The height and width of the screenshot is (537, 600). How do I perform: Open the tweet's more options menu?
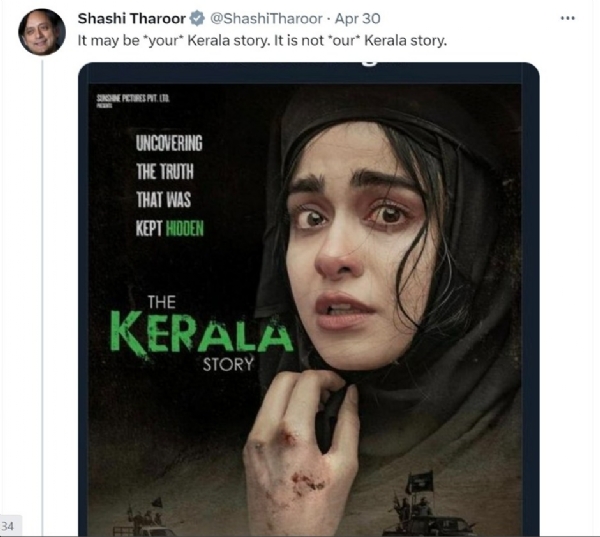[x=568, y=18]
